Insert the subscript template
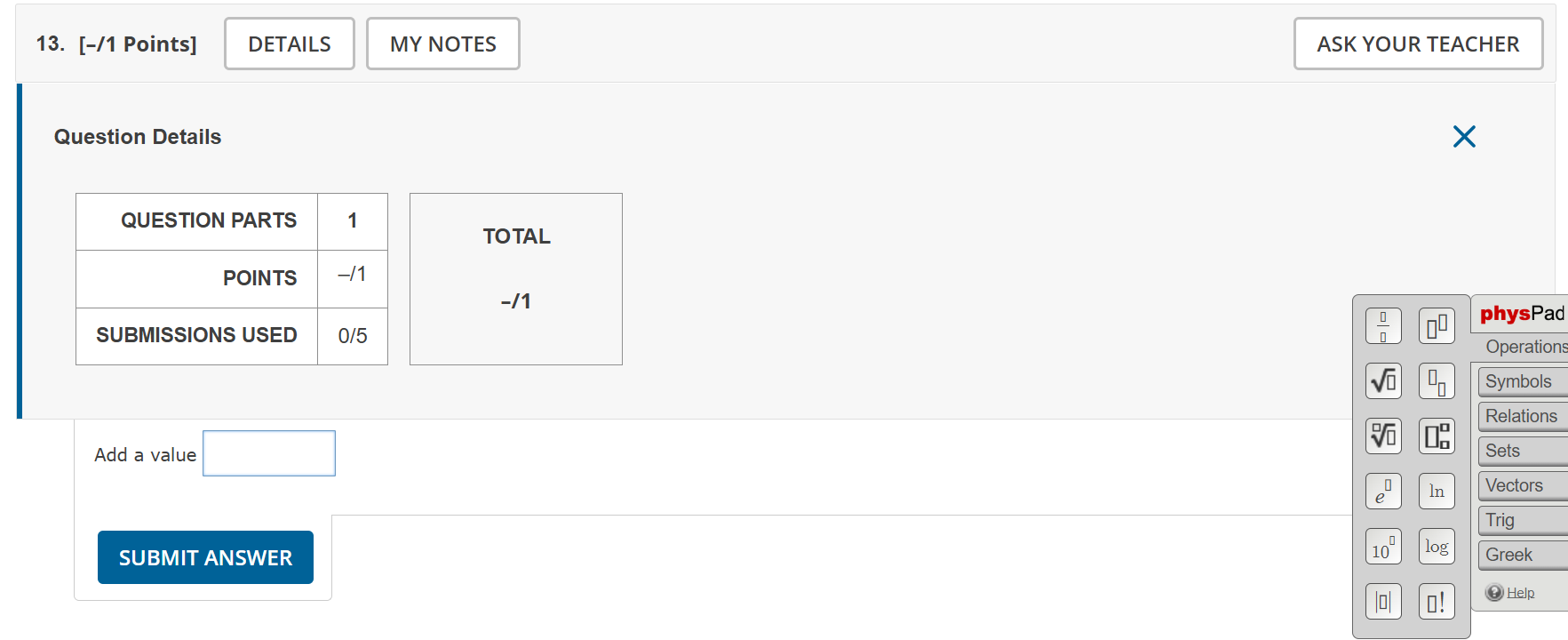Image resolution: width=1568 pixels, height=640 pixels. (x=1437, y=381)
